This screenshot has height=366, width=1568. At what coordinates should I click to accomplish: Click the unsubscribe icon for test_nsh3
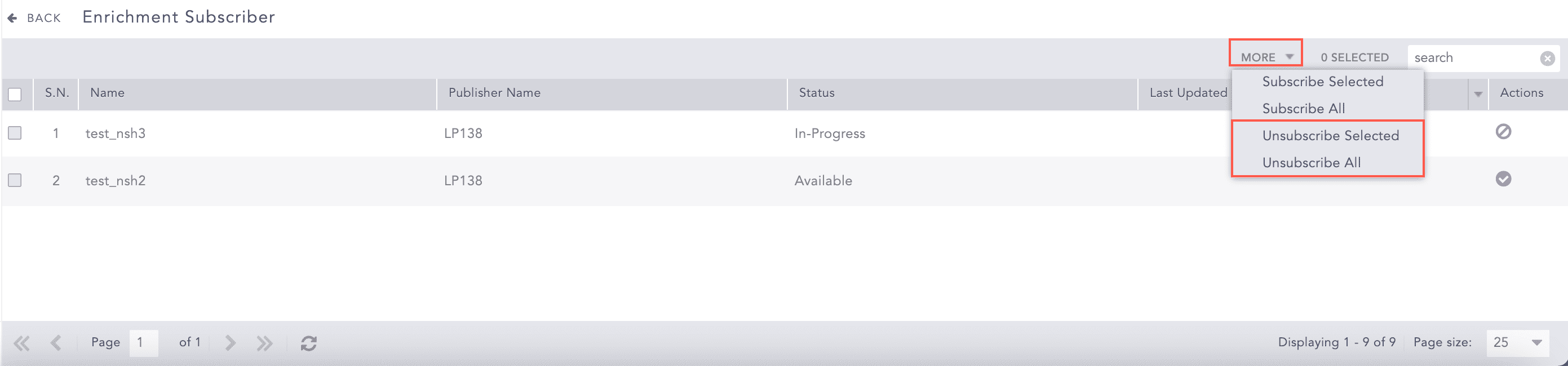point(1503,132)
